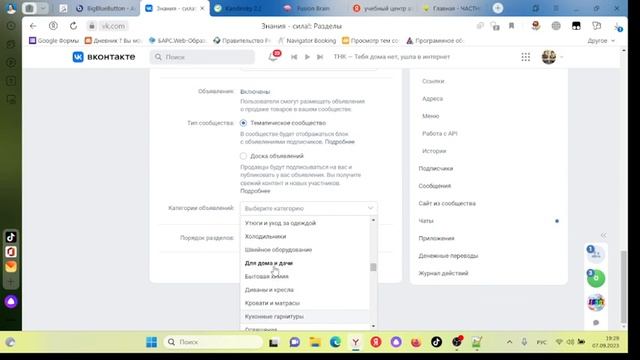
Task: Open Подробнее link under Доска объявлений
Action: tap(255, 191)
